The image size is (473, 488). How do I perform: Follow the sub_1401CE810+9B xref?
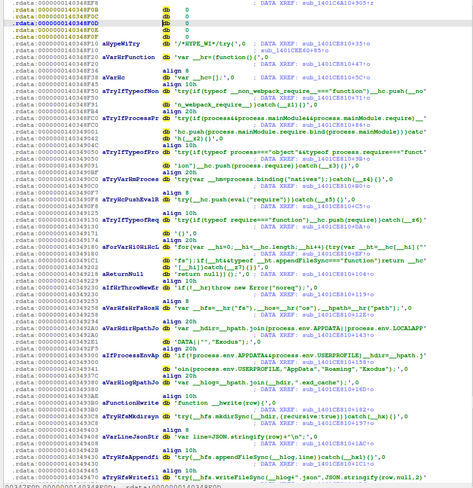click(336, 159)
